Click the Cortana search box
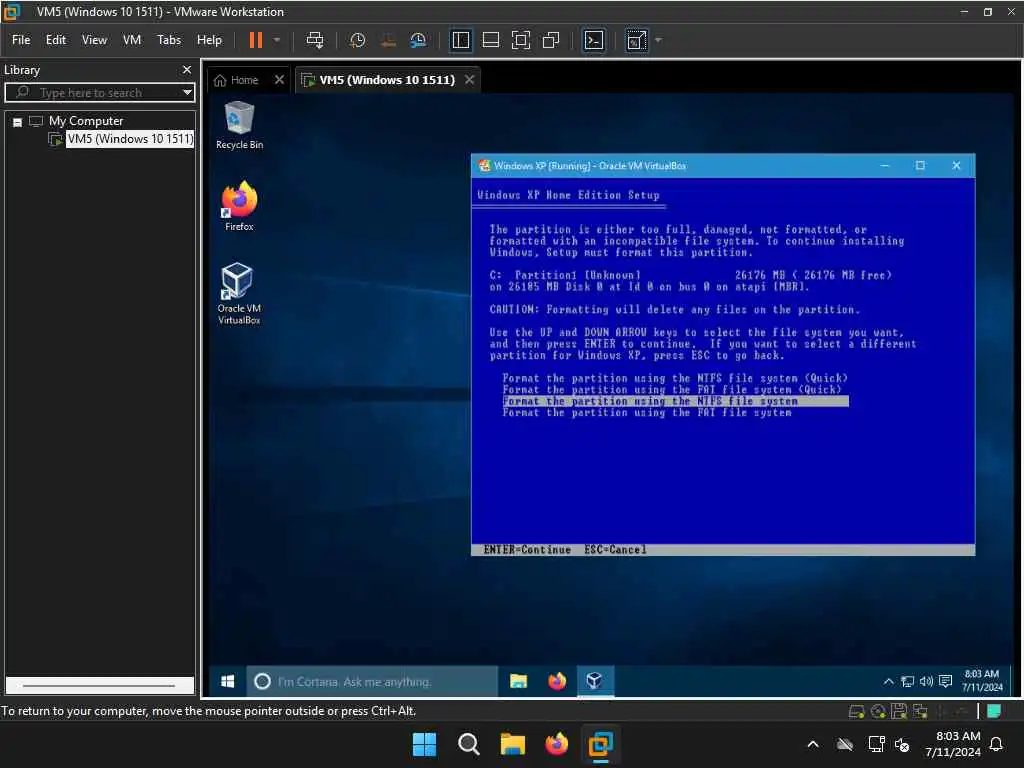 [x=372, y=681]
